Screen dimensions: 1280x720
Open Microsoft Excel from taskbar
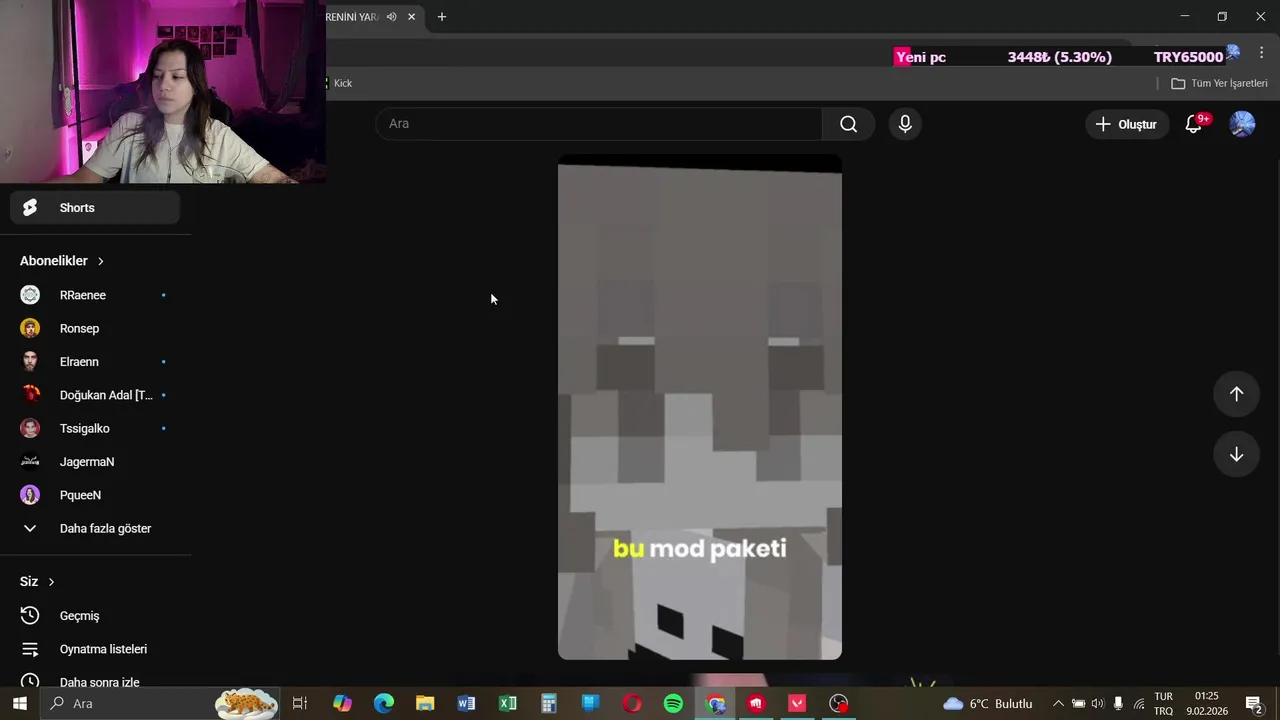tap(508, 704)
